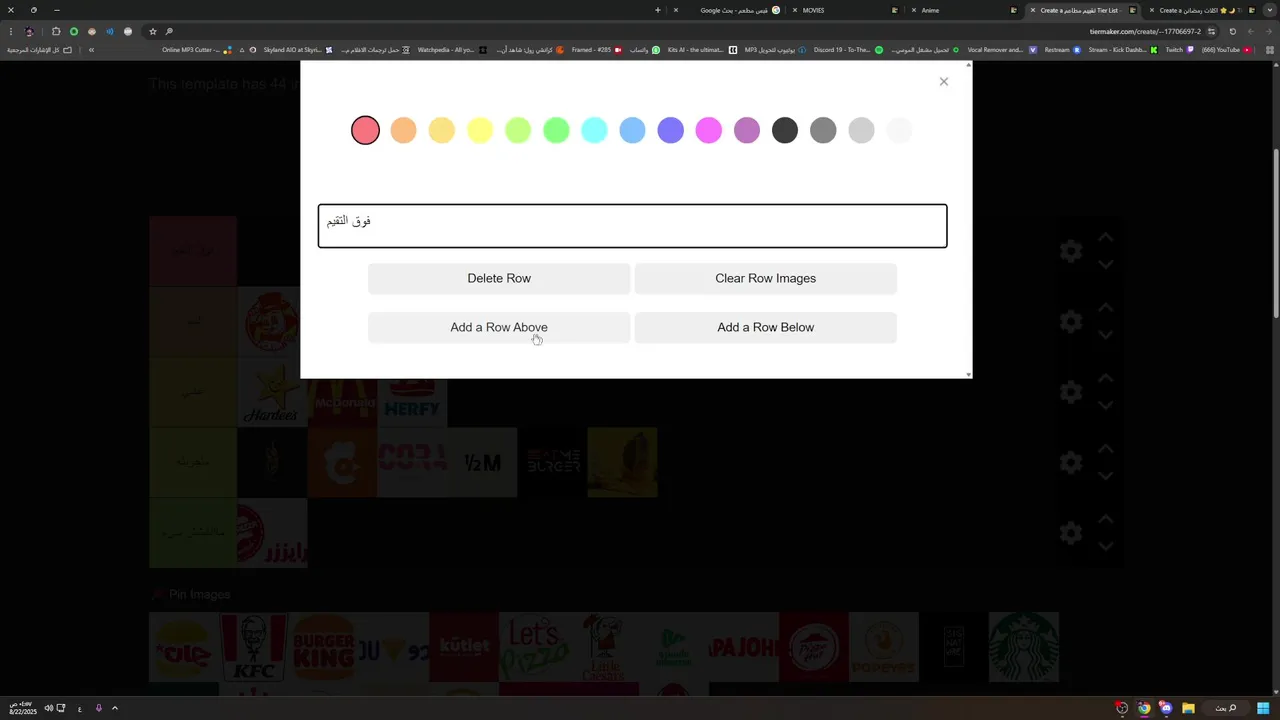Select the sky blue color swatch
This screenshot has width=1280, height=720.
coord(632,130)
